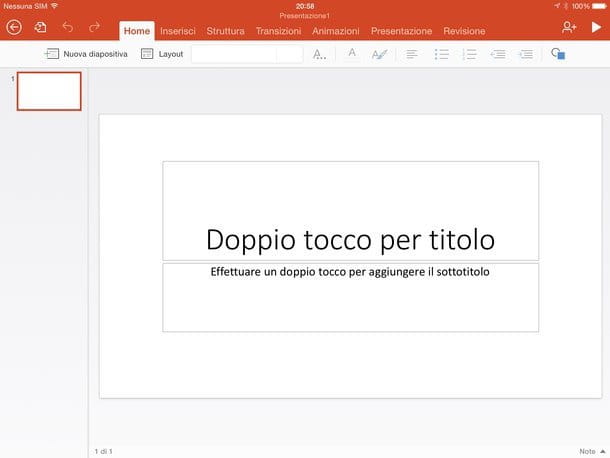Tap the back arrow icon
Image resolution: width=610 pixels, height=458 pixels.
click(x=14, y=28)
